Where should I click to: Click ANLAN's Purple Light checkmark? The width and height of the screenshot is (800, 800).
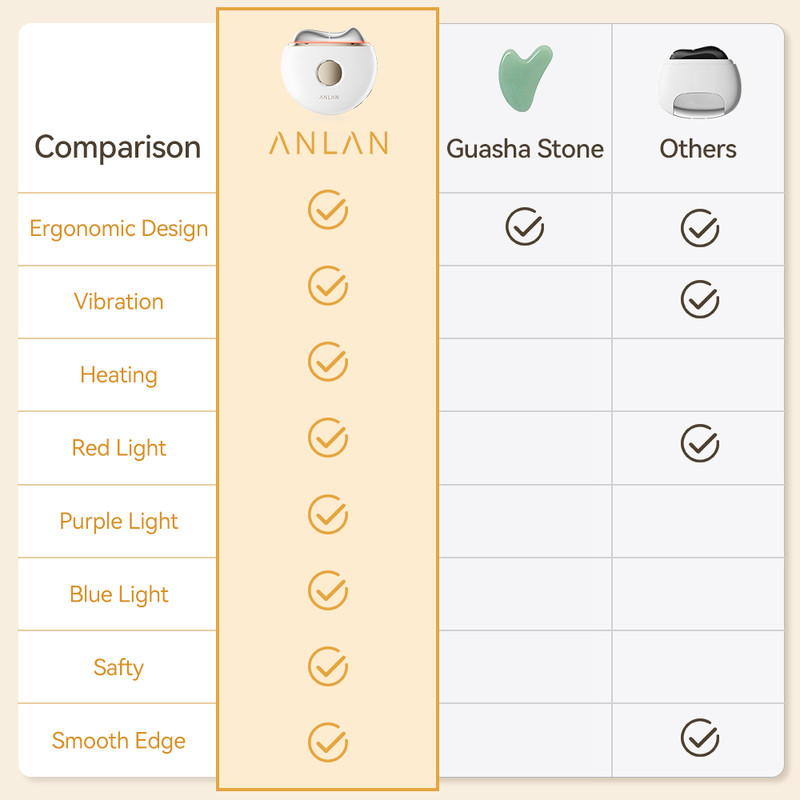(x=327, y=514)
